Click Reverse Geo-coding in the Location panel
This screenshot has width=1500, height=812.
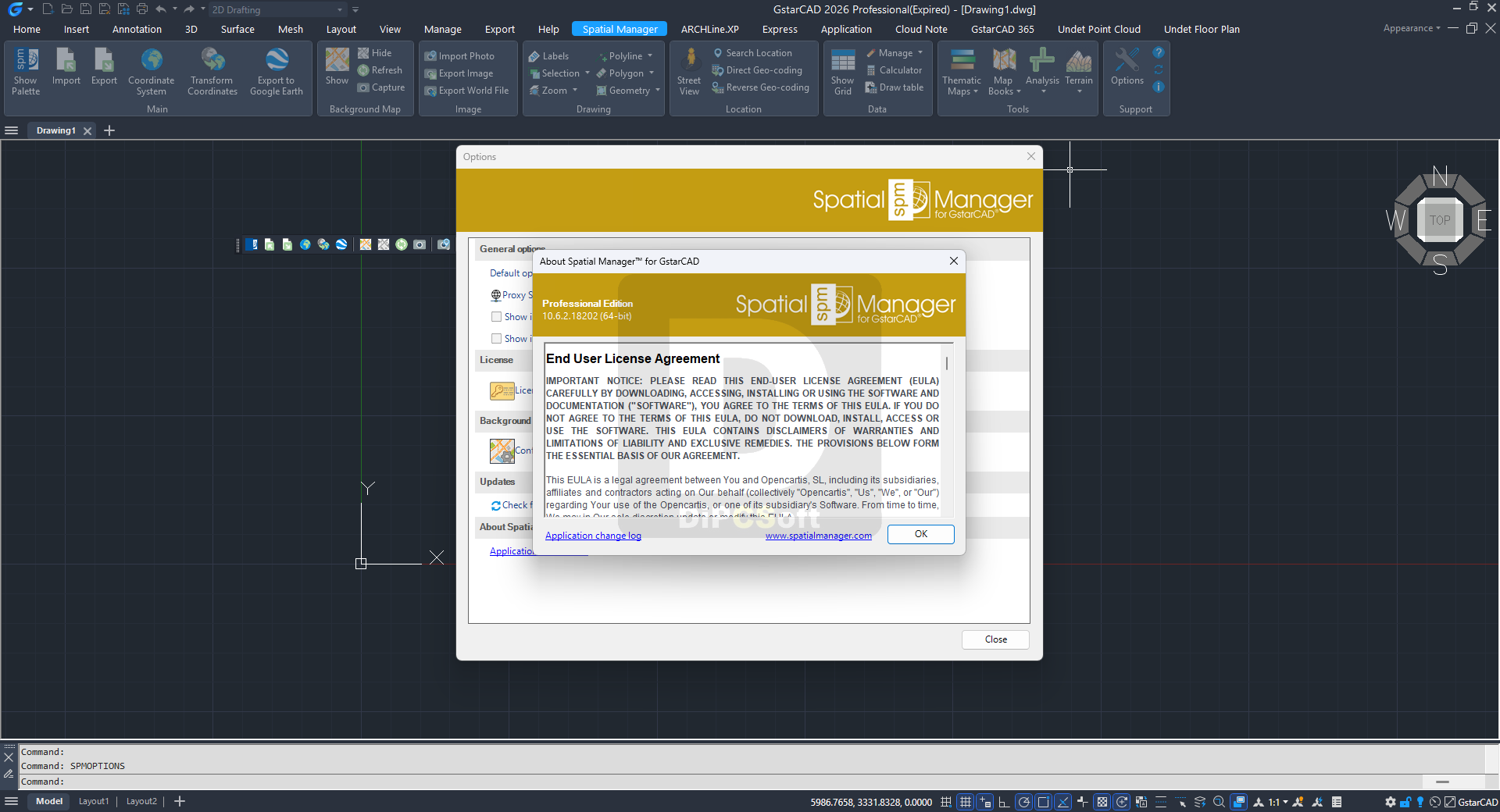760,87
